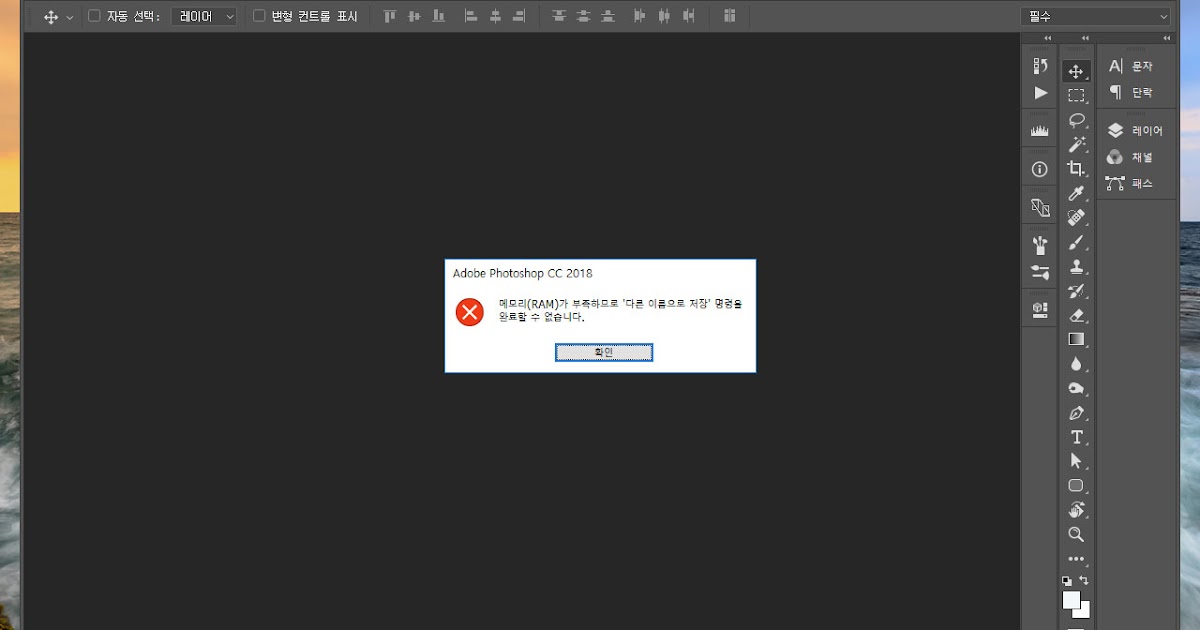Viewport: 1200px width, 630px height.
Task: Select the Crop tool
Action: coord(1076,169)
